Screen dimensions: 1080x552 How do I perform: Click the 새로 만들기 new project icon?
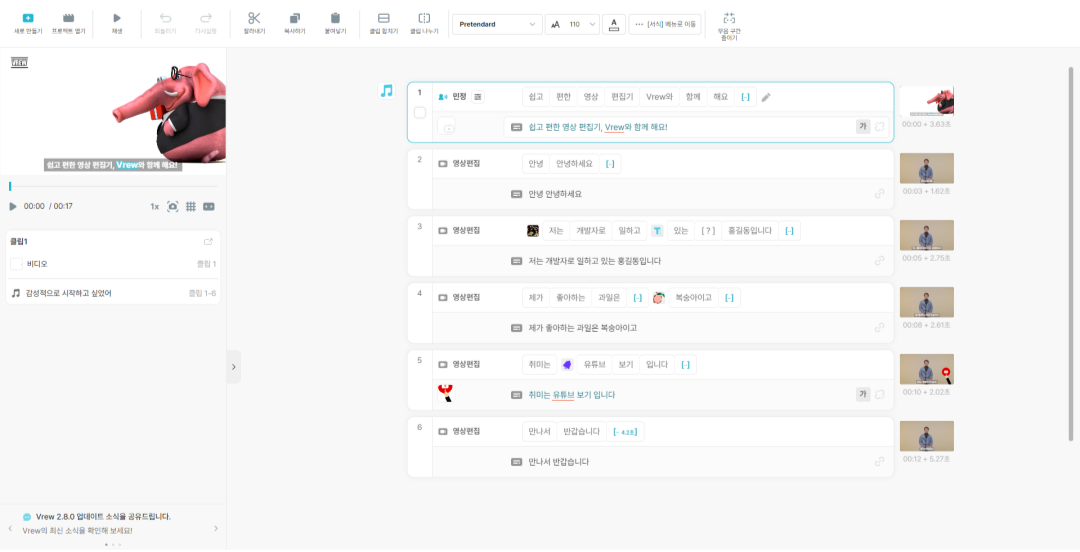tap(28, 18)
